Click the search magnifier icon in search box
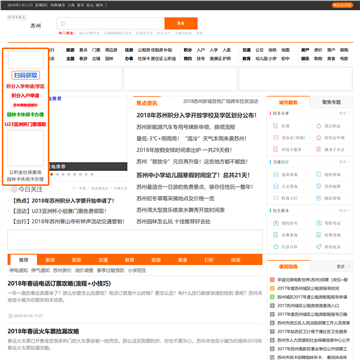Viewport: 360px width, 360px height. 63,24
